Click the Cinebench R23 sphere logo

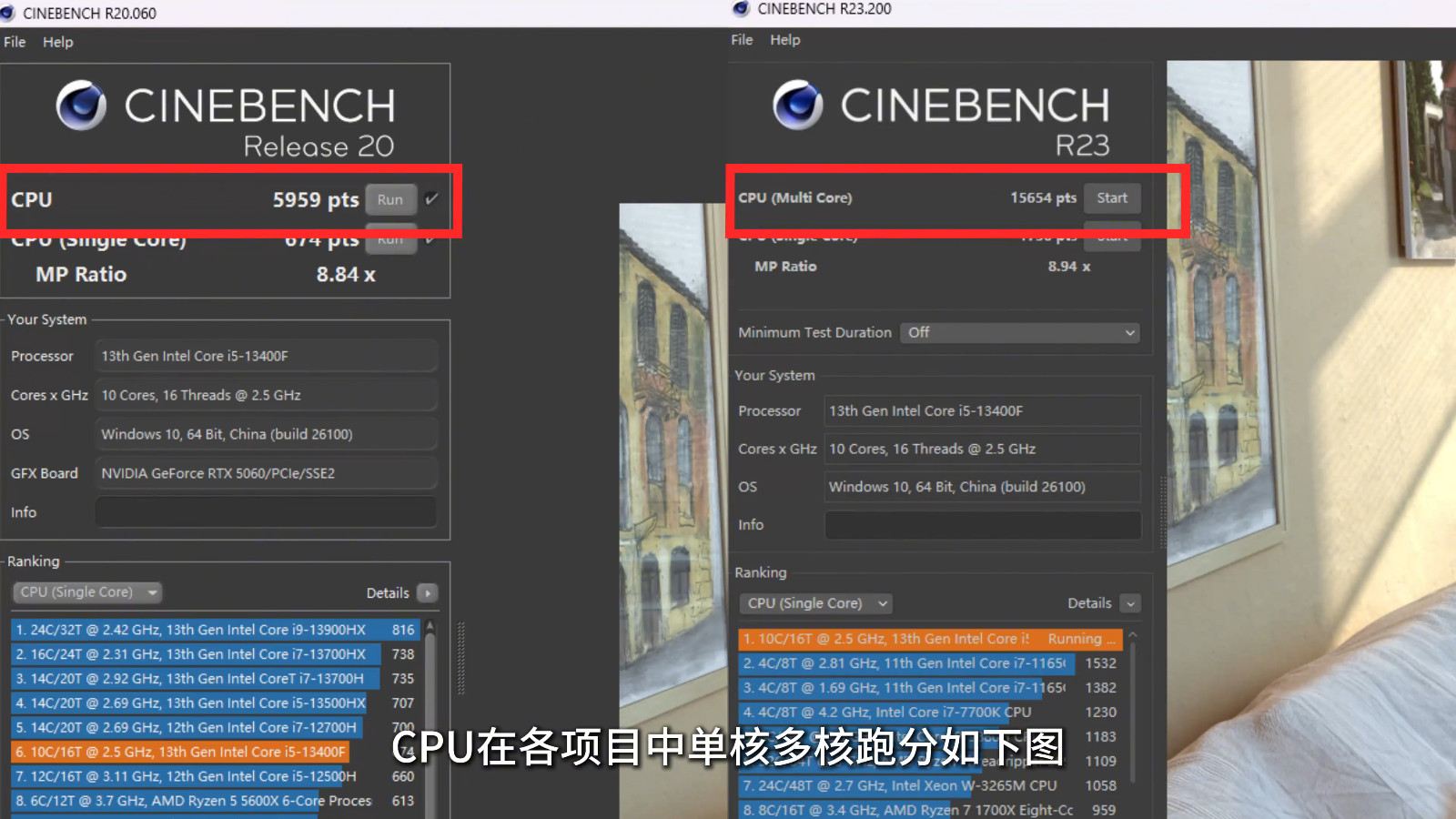pyautogui.click(x=797, y=105)
